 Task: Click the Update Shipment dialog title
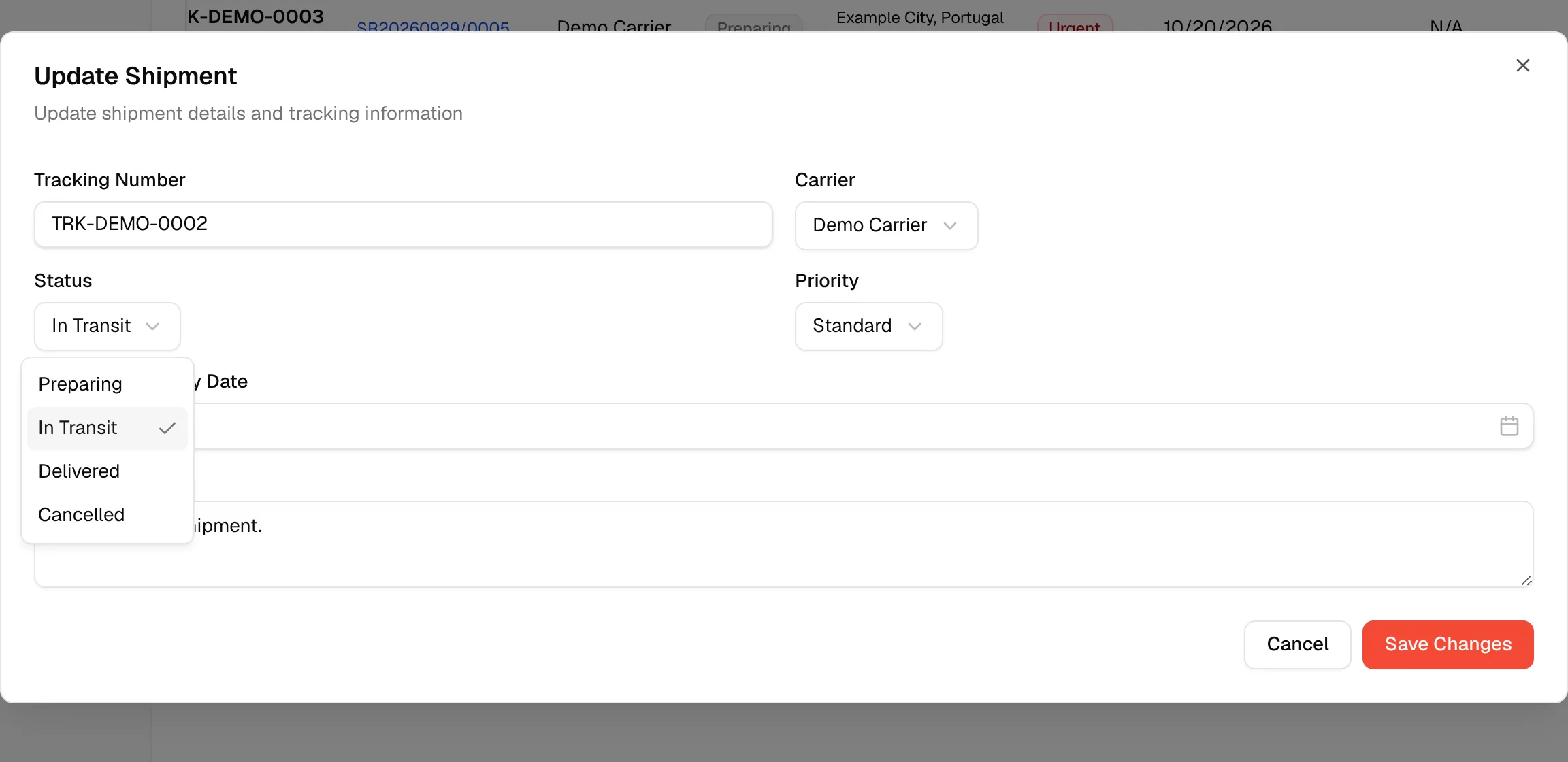(x=135, y=76)
